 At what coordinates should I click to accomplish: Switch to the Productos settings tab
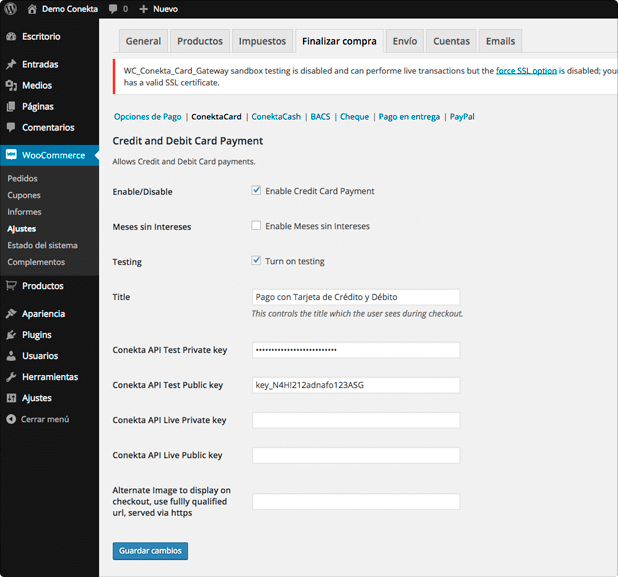pos(200,41)
